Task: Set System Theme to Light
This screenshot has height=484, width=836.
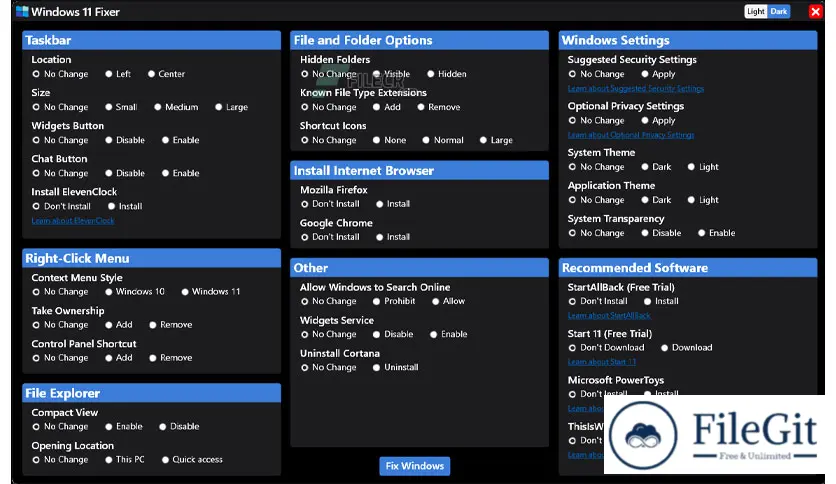Action: pos(703,167)
